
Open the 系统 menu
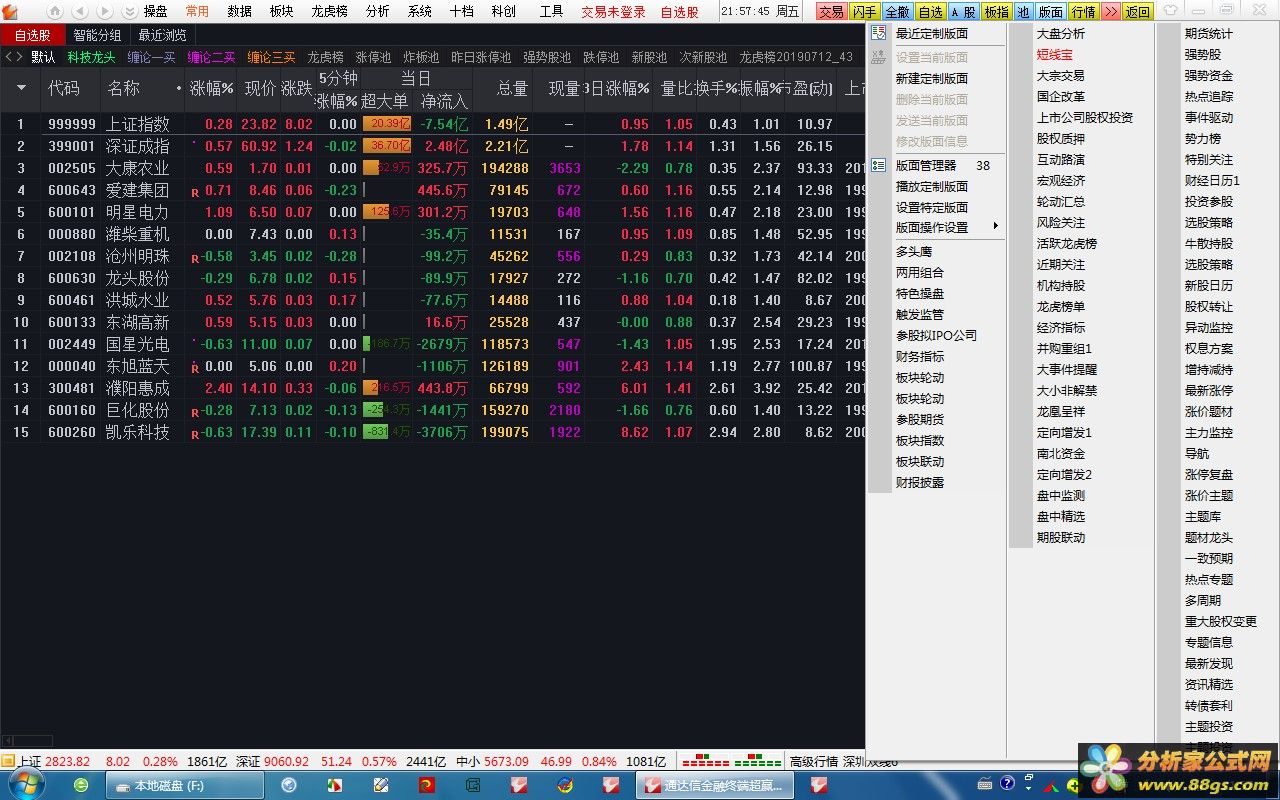point(420,11)
